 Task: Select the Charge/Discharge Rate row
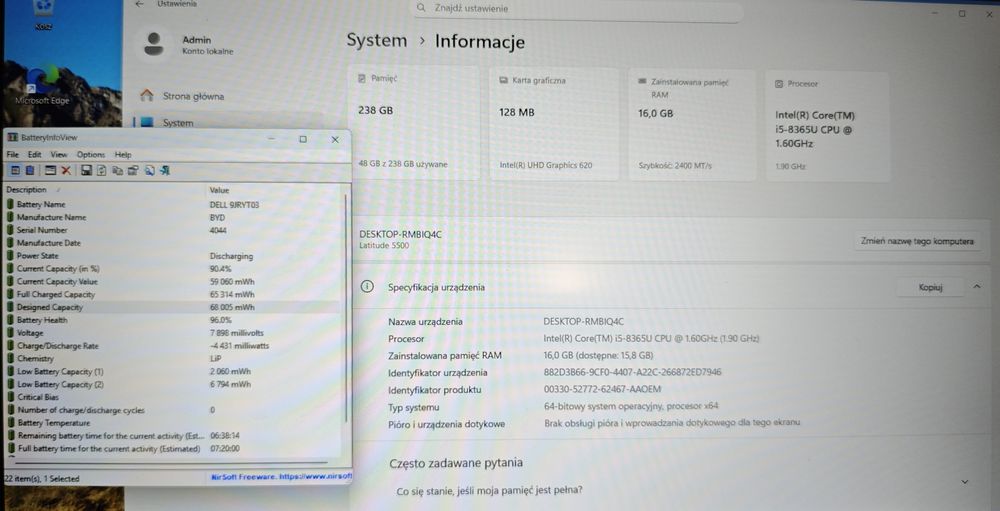172,345
